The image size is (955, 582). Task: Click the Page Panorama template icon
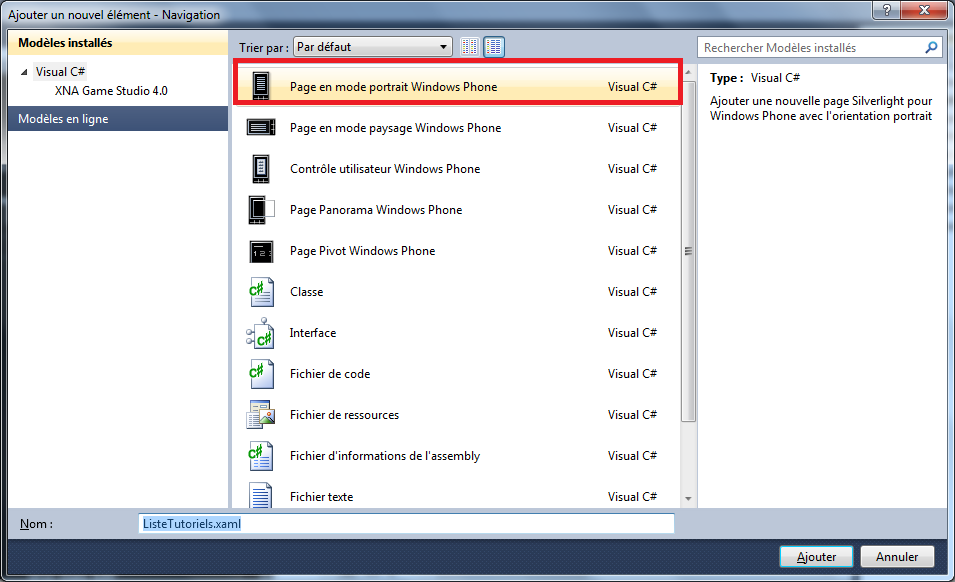point(261,210)
